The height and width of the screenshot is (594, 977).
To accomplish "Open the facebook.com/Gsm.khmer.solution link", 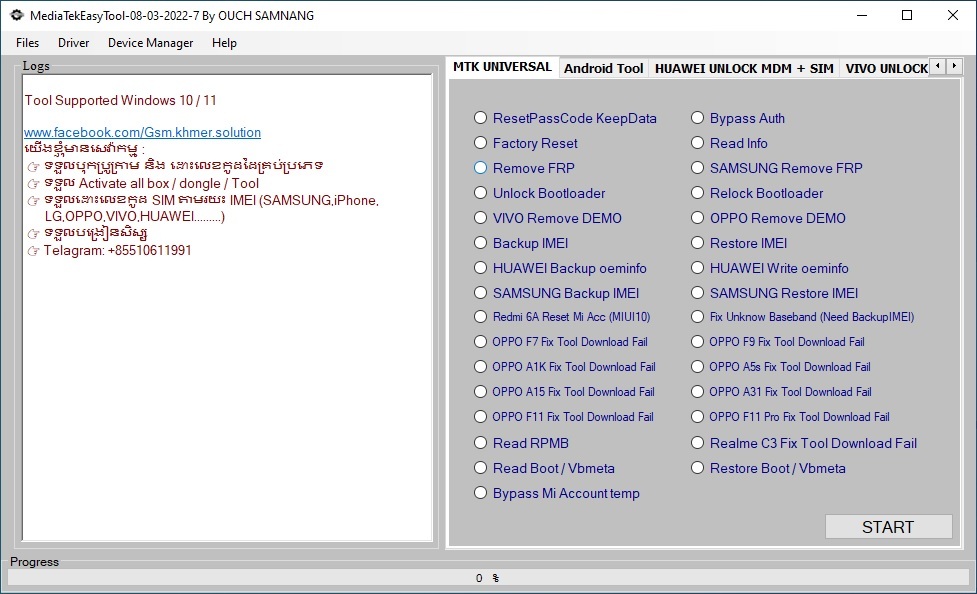I will click(x=142, y=132).
